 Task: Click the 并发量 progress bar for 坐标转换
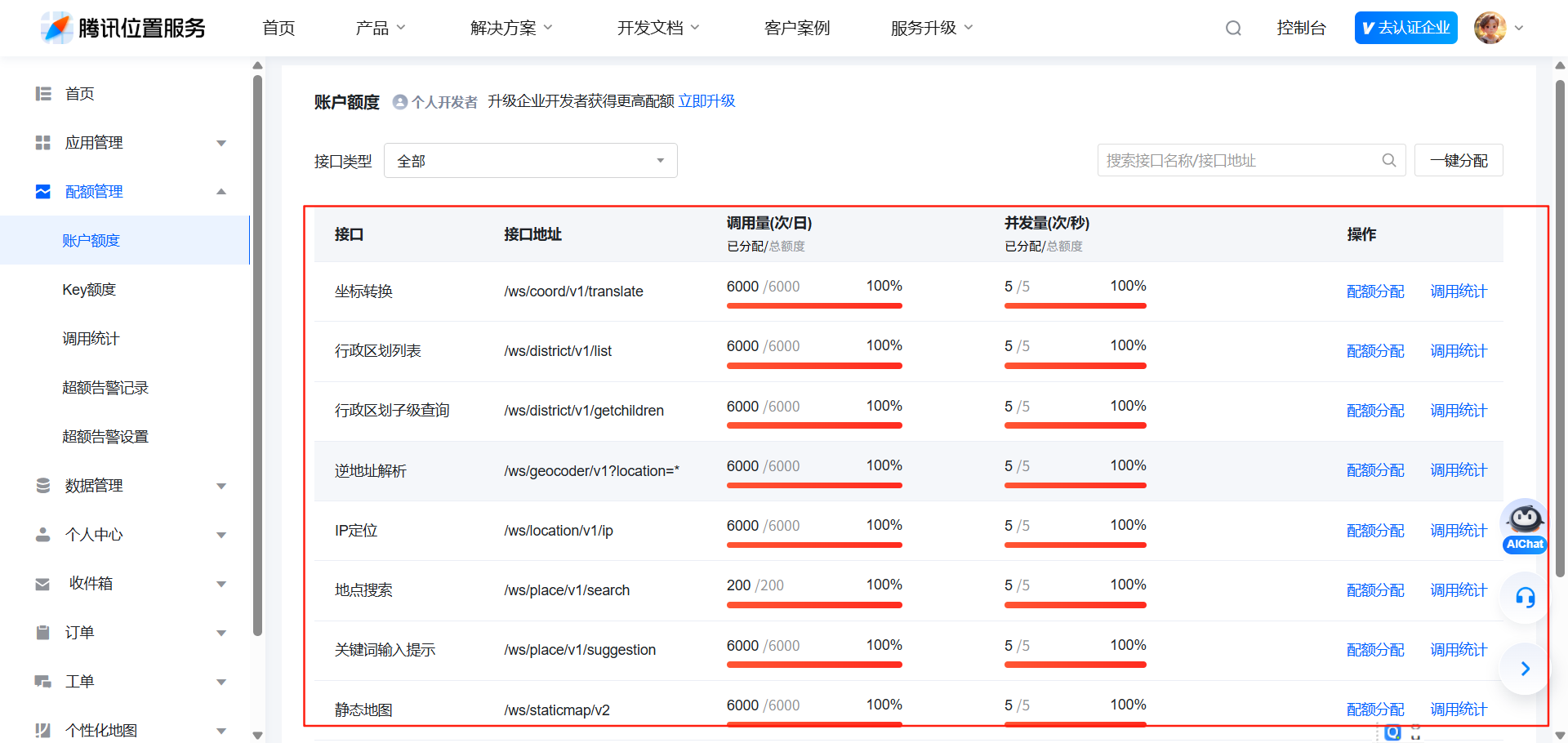coord(1076,306)
